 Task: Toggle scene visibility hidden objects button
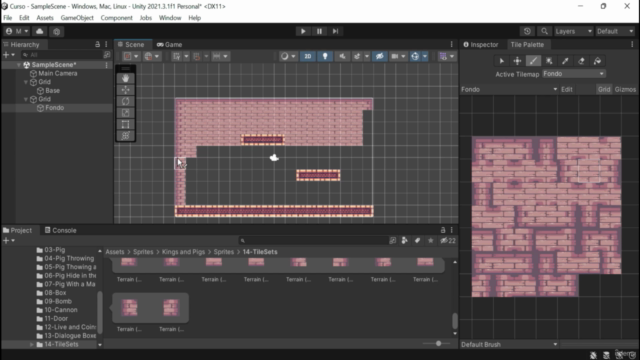379,56
